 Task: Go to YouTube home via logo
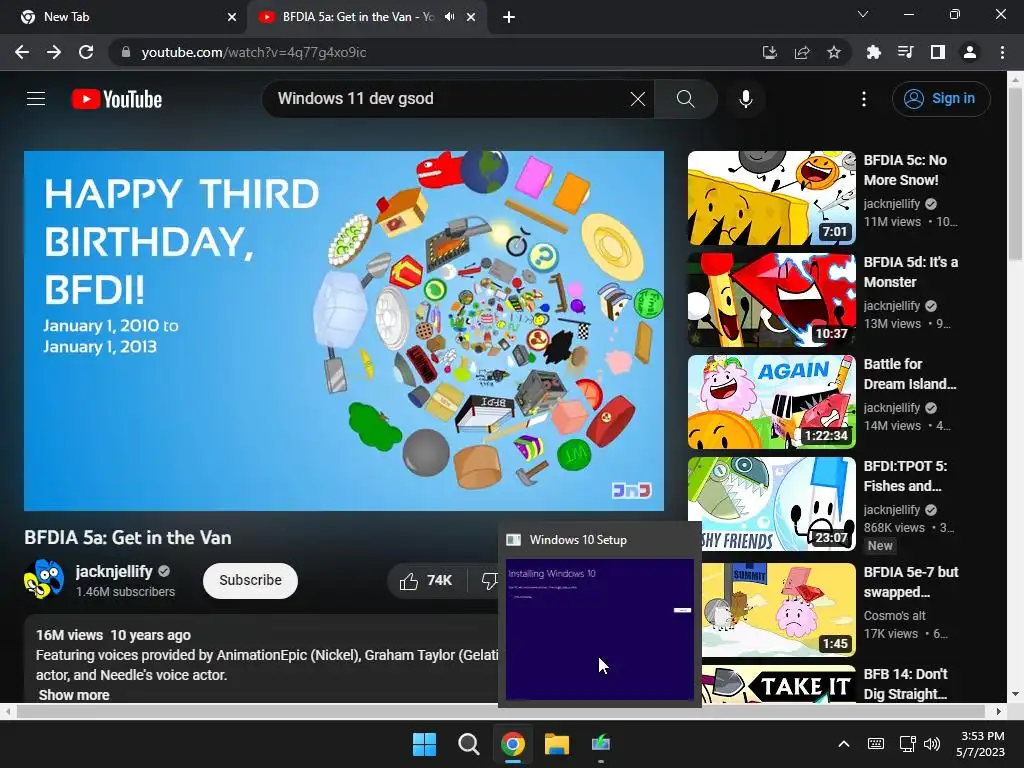pyautogui.click(x=117, y=99)
